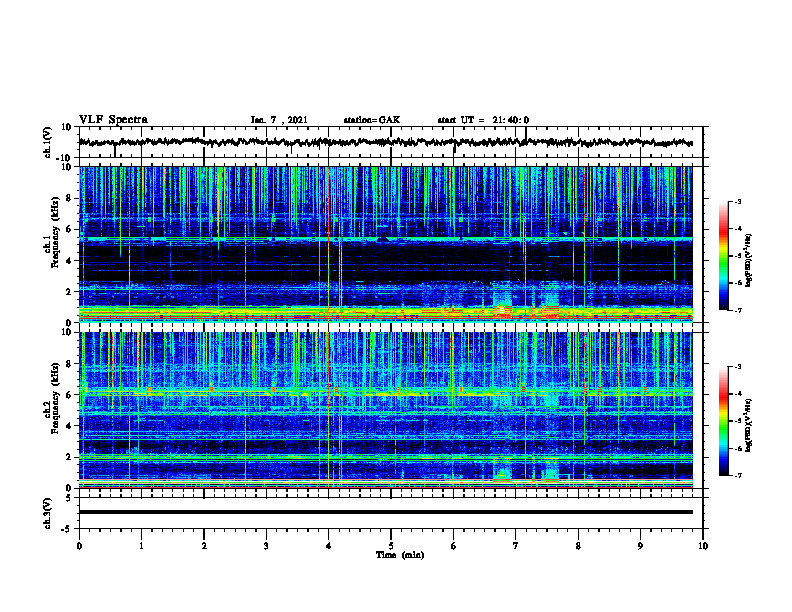This screenshot has width=792, height=612.
Task: Click the time axis tick label "6"
Action: point(454,546)
